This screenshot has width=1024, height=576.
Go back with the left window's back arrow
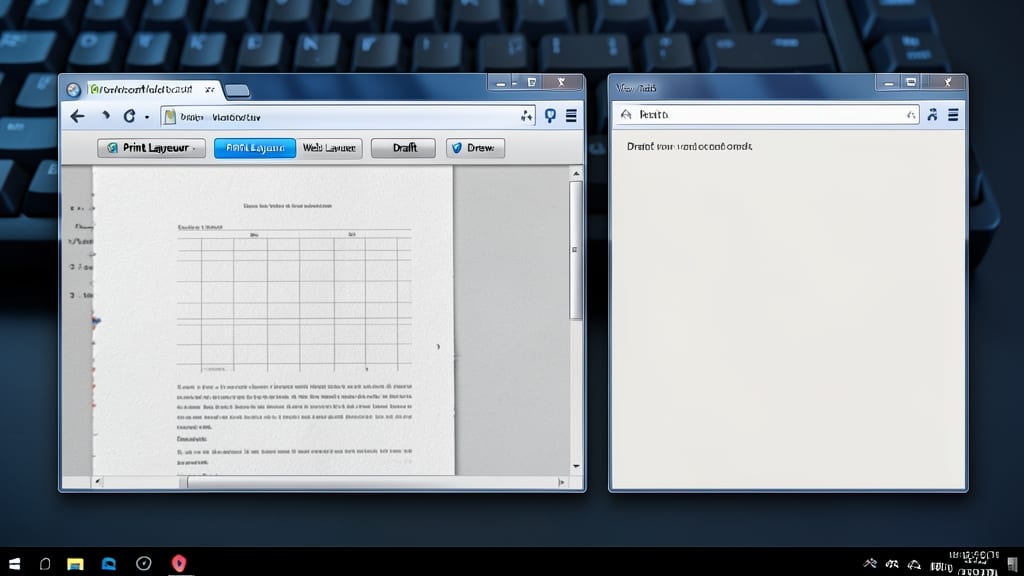tap(77, 116)
